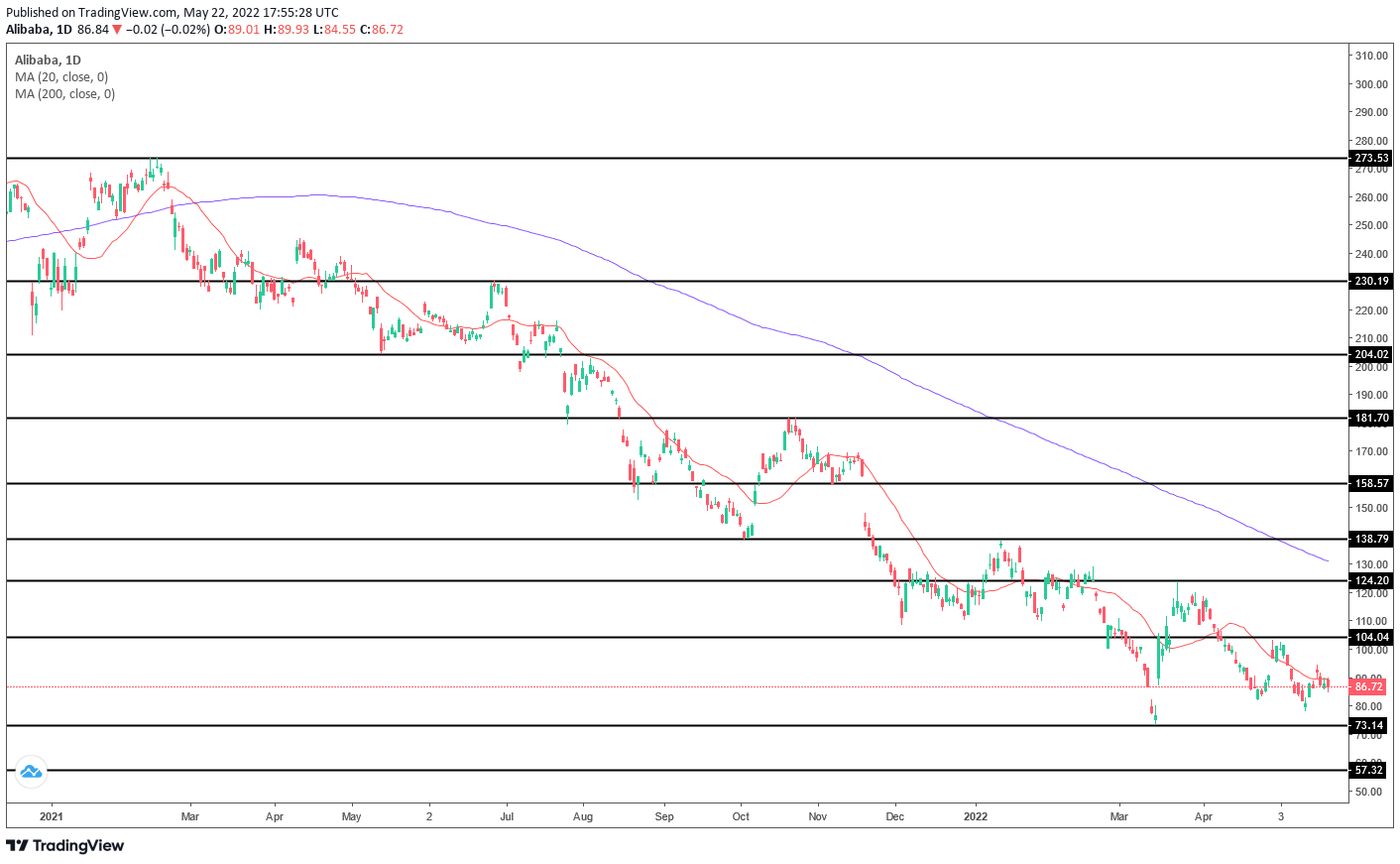
Task: Click the 204.02 price level label
Action: pos(1372,354)
